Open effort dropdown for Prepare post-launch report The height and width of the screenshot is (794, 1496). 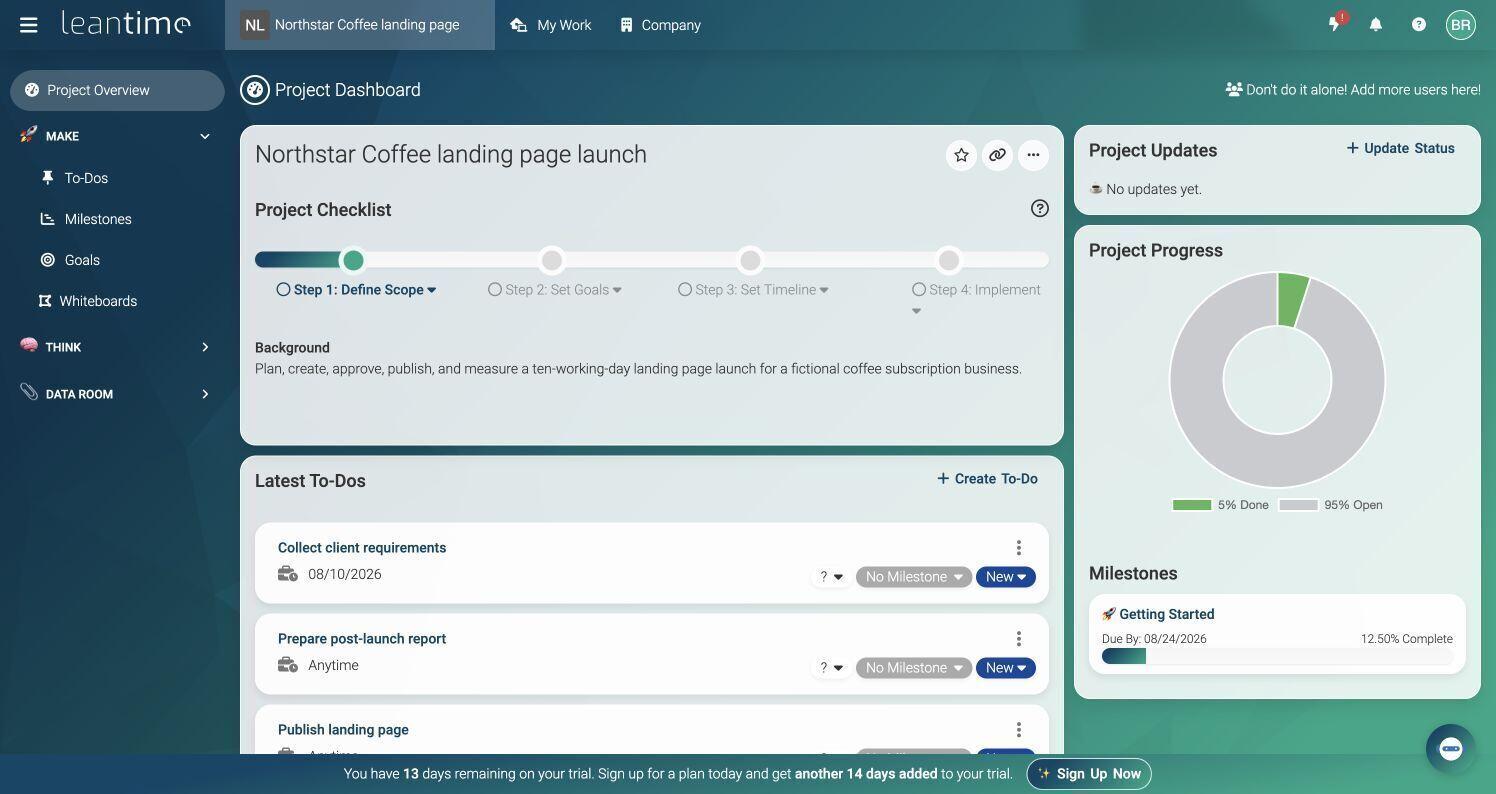(831, 668)
